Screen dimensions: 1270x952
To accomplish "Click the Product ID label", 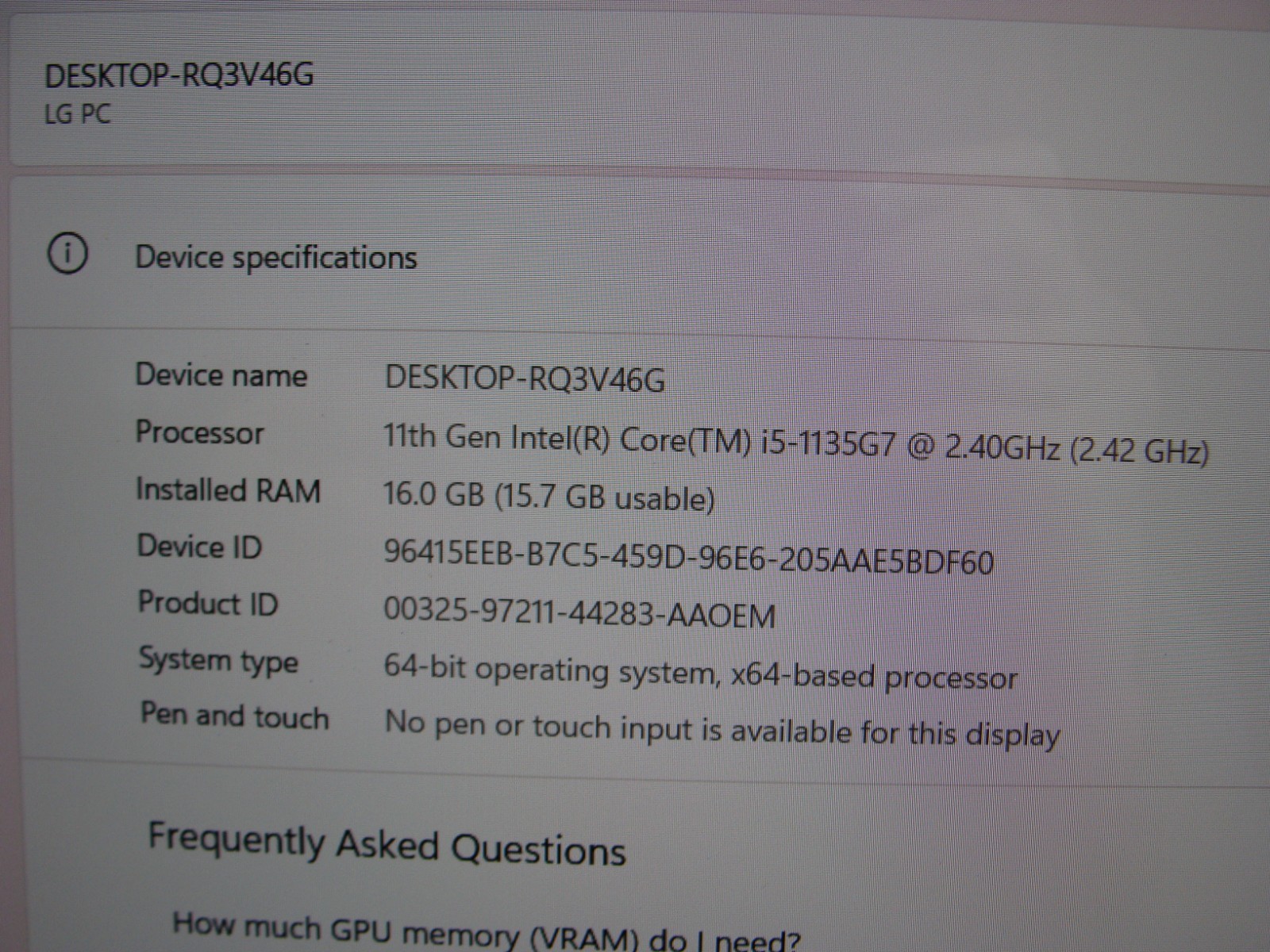I will (208, 603).
